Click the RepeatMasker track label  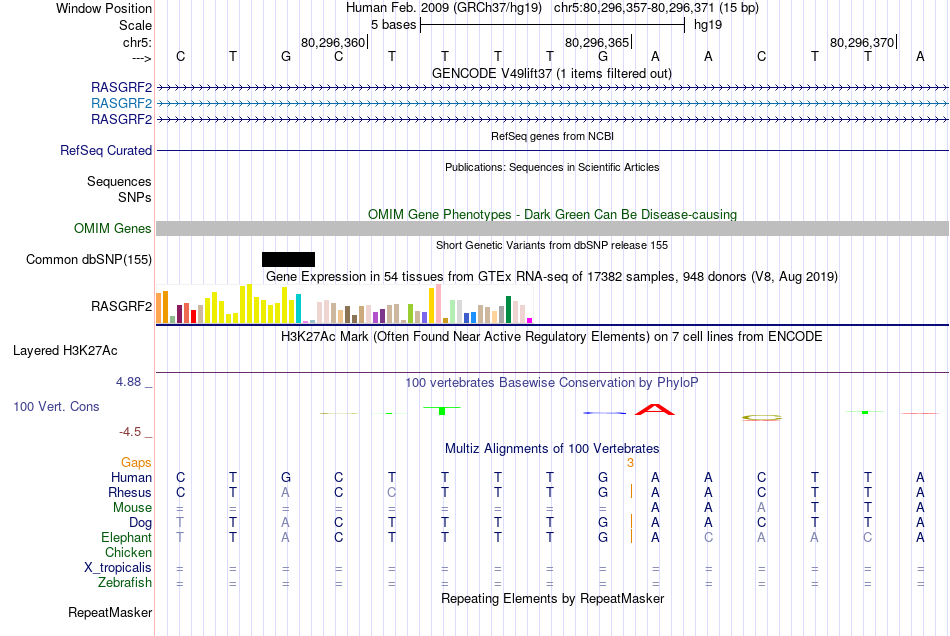110,612
